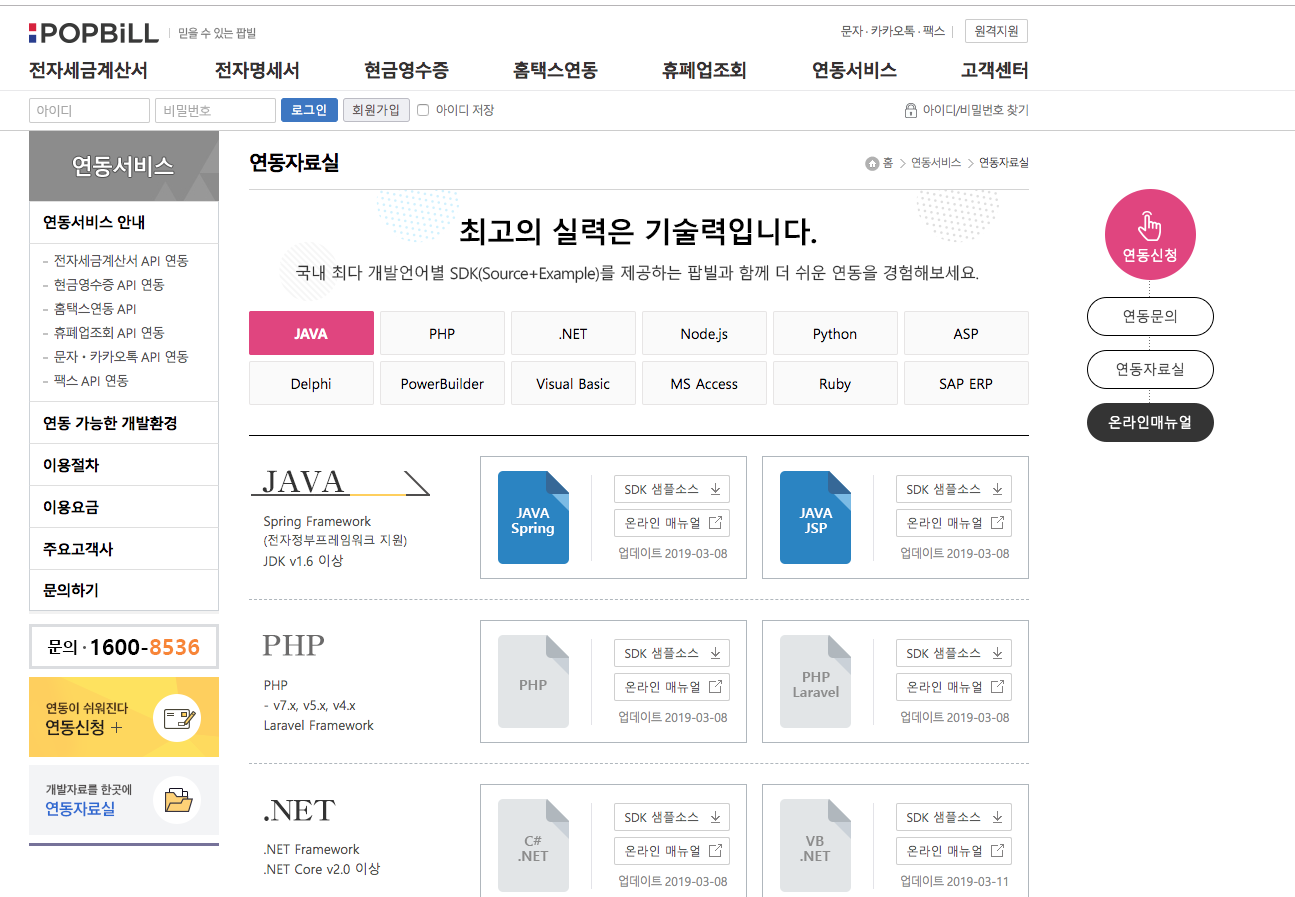This screenshot has height=897, width=1295.
Task: Open 연동 가능한 개발환경 sidebar item
Action: pos(124,423)
